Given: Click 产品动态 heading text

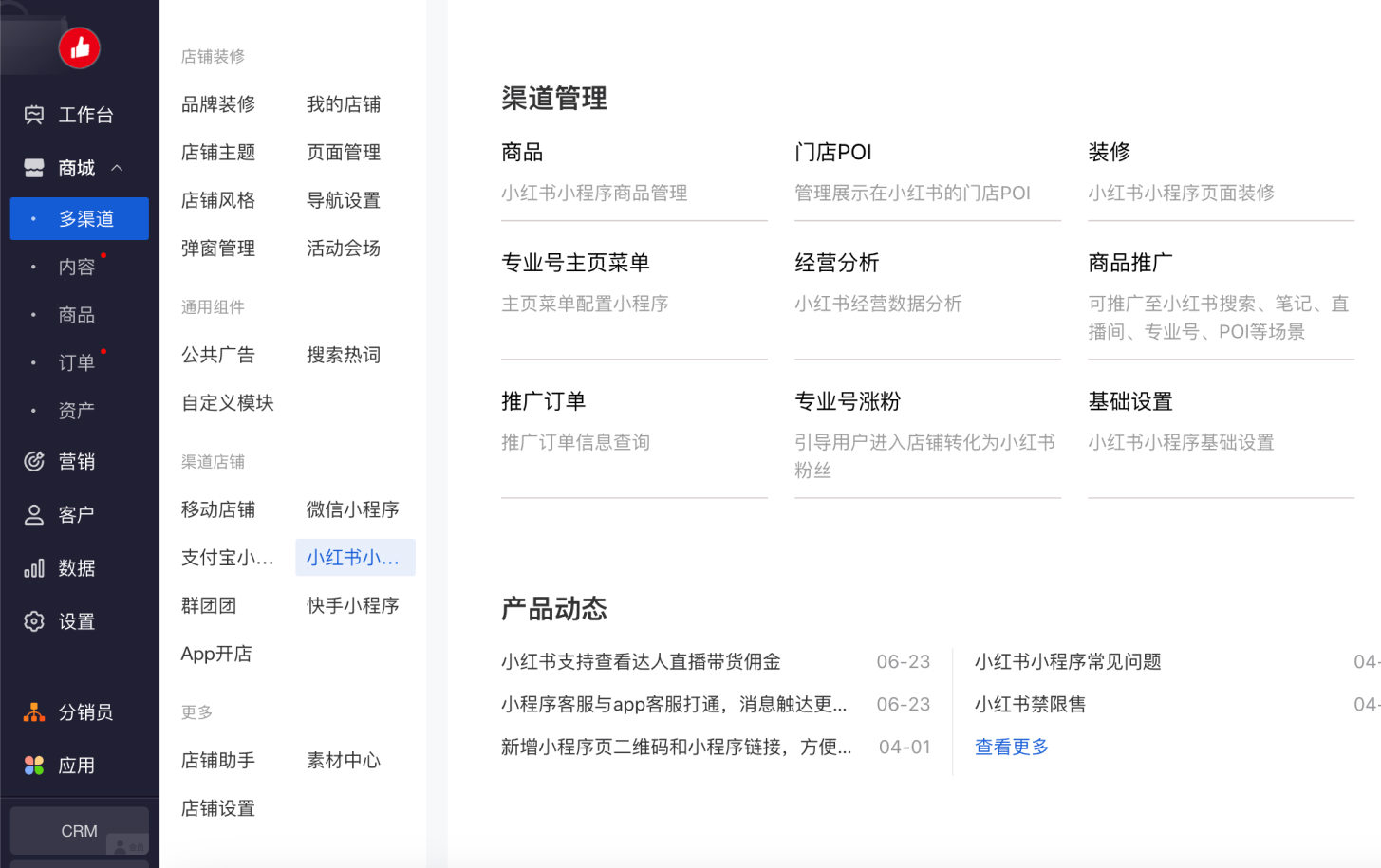Looking at the screenshot, I should [x=554, y=609].
